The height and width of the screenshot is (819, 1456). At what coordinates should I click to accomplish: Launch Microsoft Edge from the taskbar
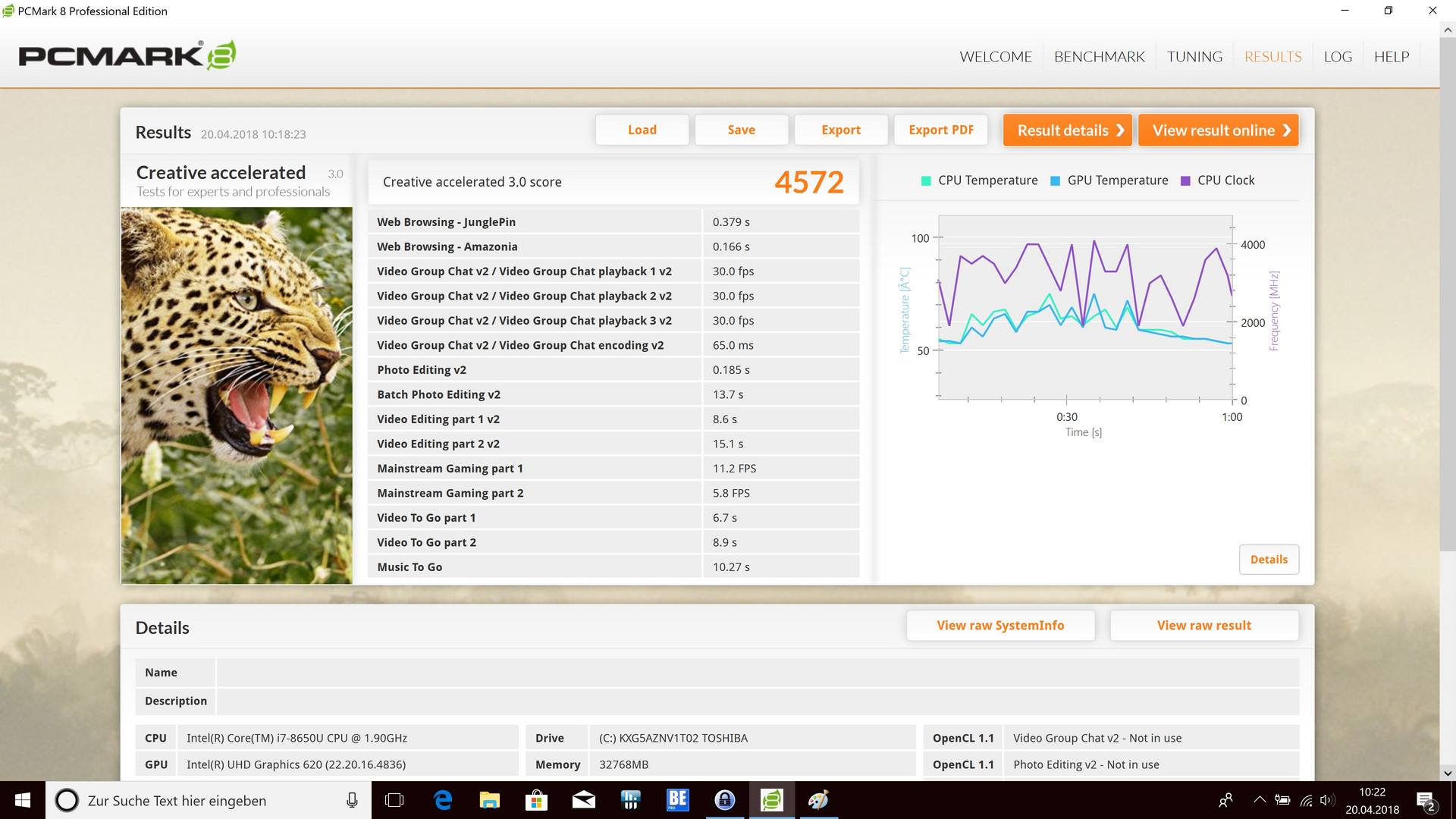pyautogui.click(x=443, y=800)
